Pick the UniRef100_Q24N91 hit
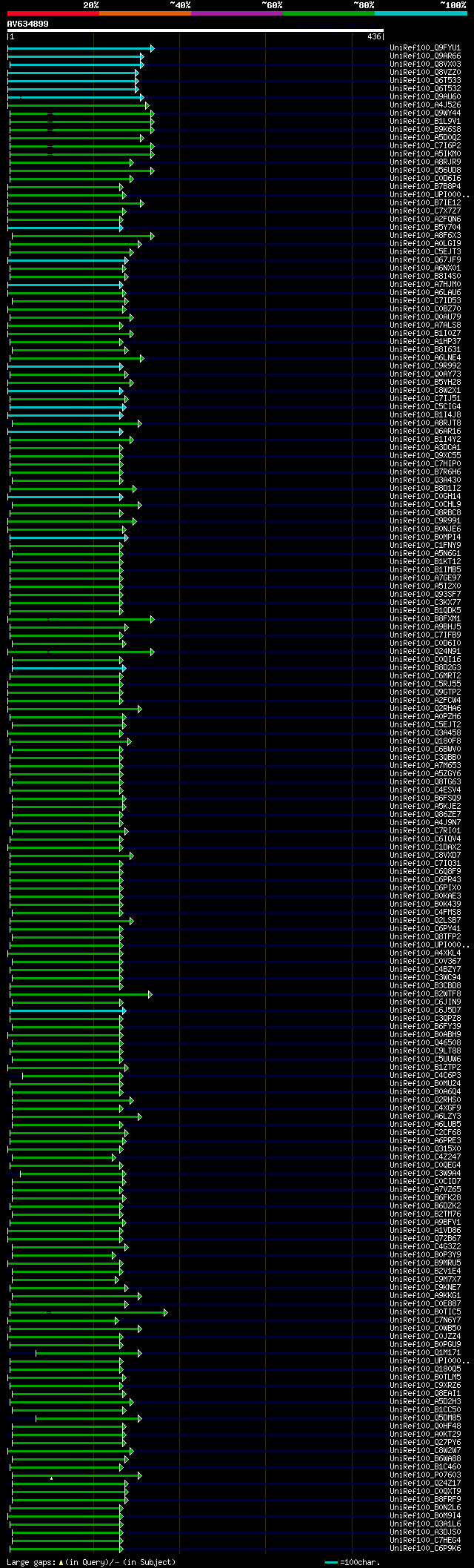The width and height of the screenshot is (474, 1568). pos(425,652)
